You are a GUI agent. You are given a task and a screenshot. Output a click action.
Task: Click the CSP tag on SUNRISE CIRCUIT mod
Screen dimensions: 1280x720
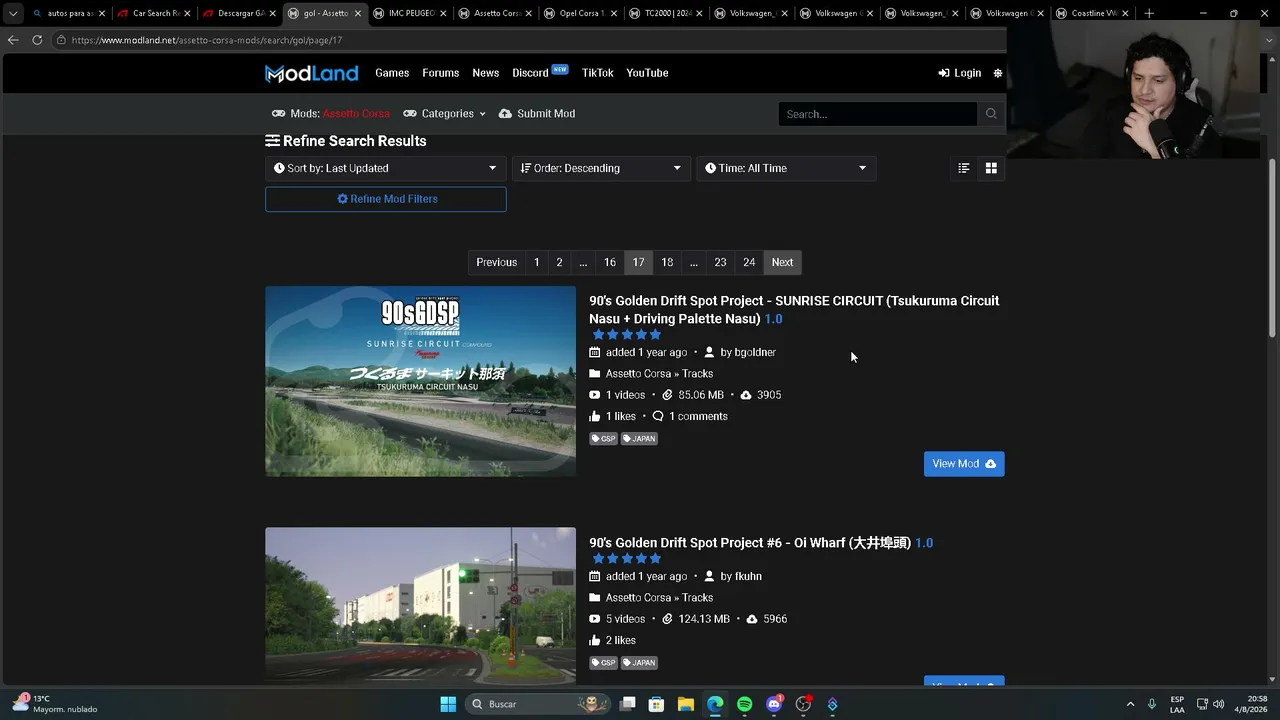(x=603, y=439)
